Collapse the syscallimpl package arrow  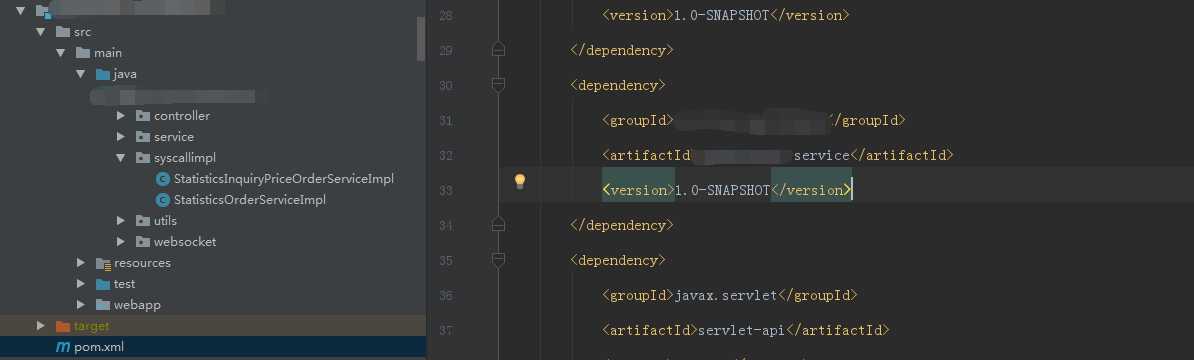(x=121, y=158)
